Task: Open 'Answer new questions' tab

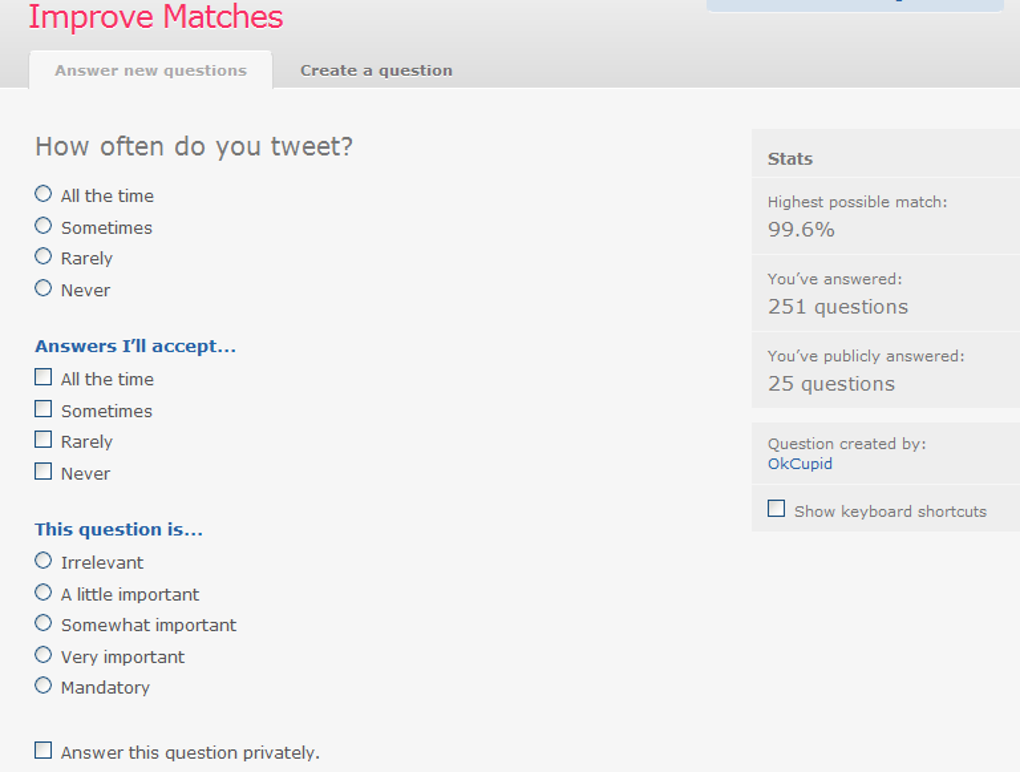Action: (150, 70)
